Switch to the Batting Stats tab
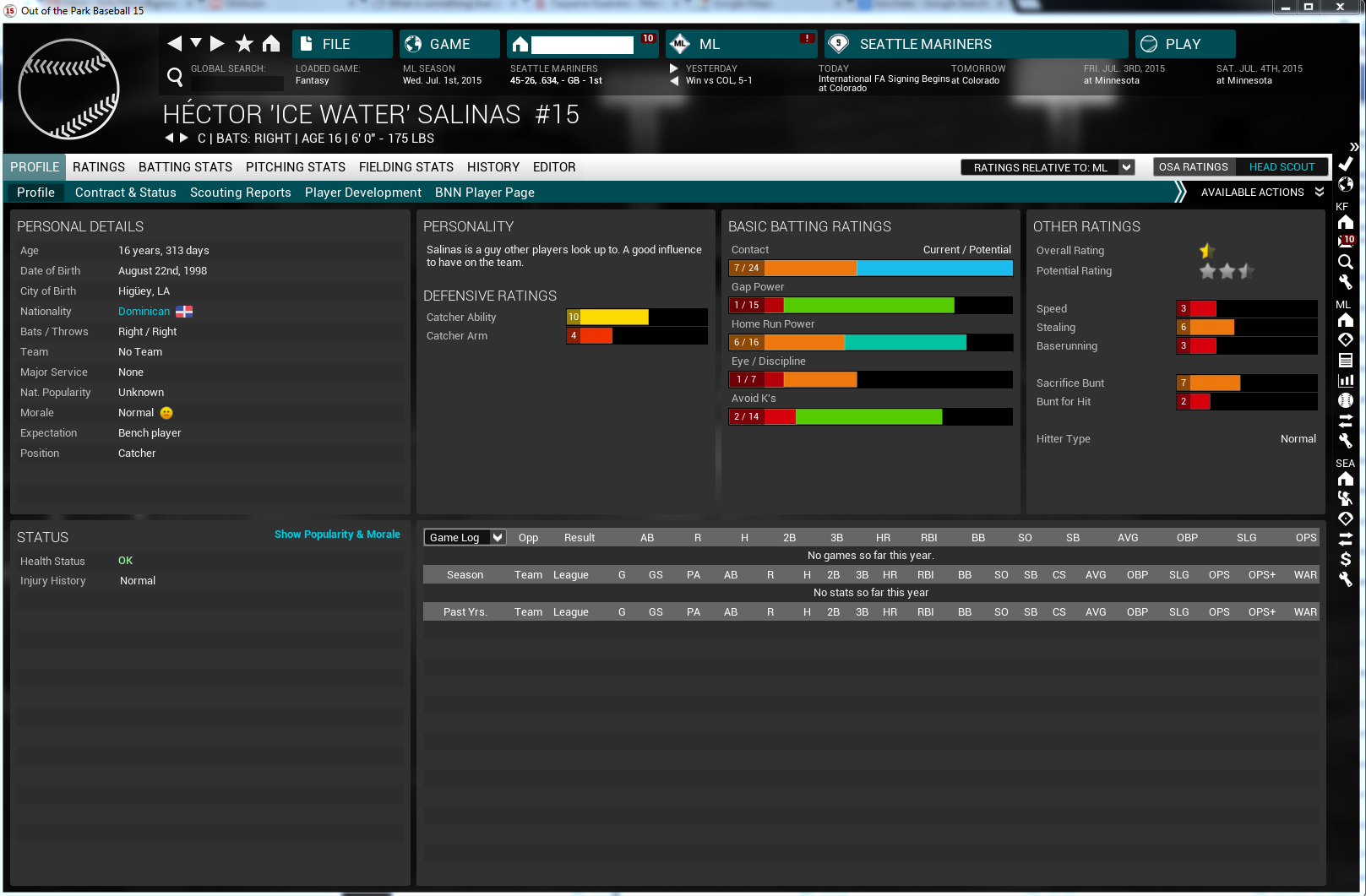Viewport: 1366px width, 896px height. click(185, 167)
